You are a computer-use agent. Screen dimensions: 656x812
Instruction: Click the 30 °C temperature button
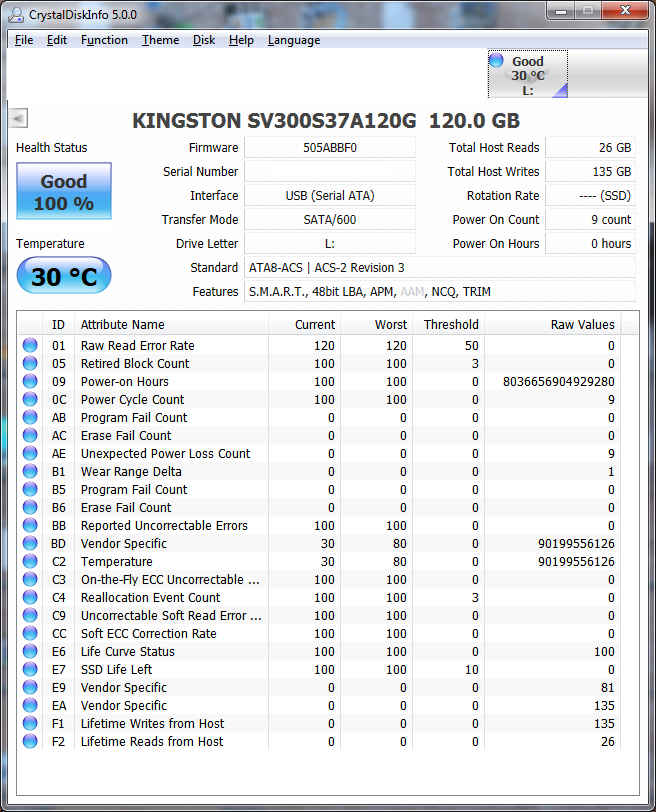[64, 276]
